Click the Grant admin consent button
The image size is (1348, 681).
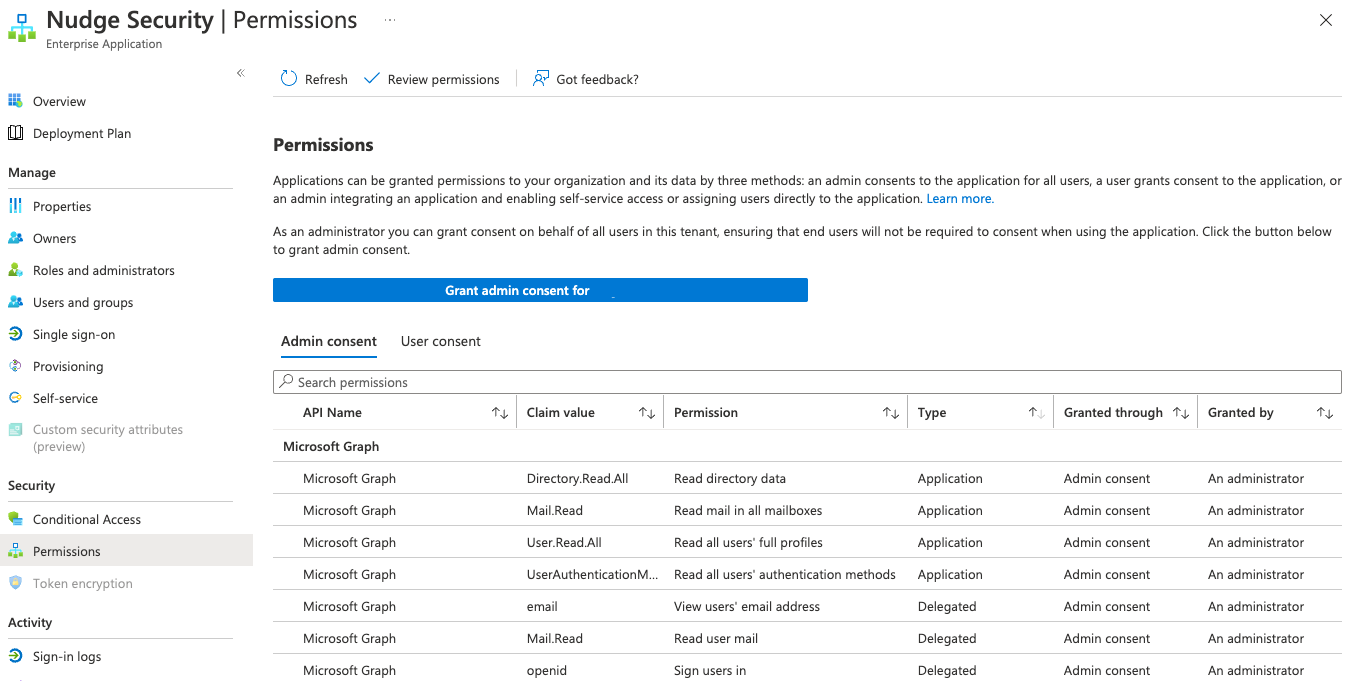pyautogui.click(x=540, y=290)
